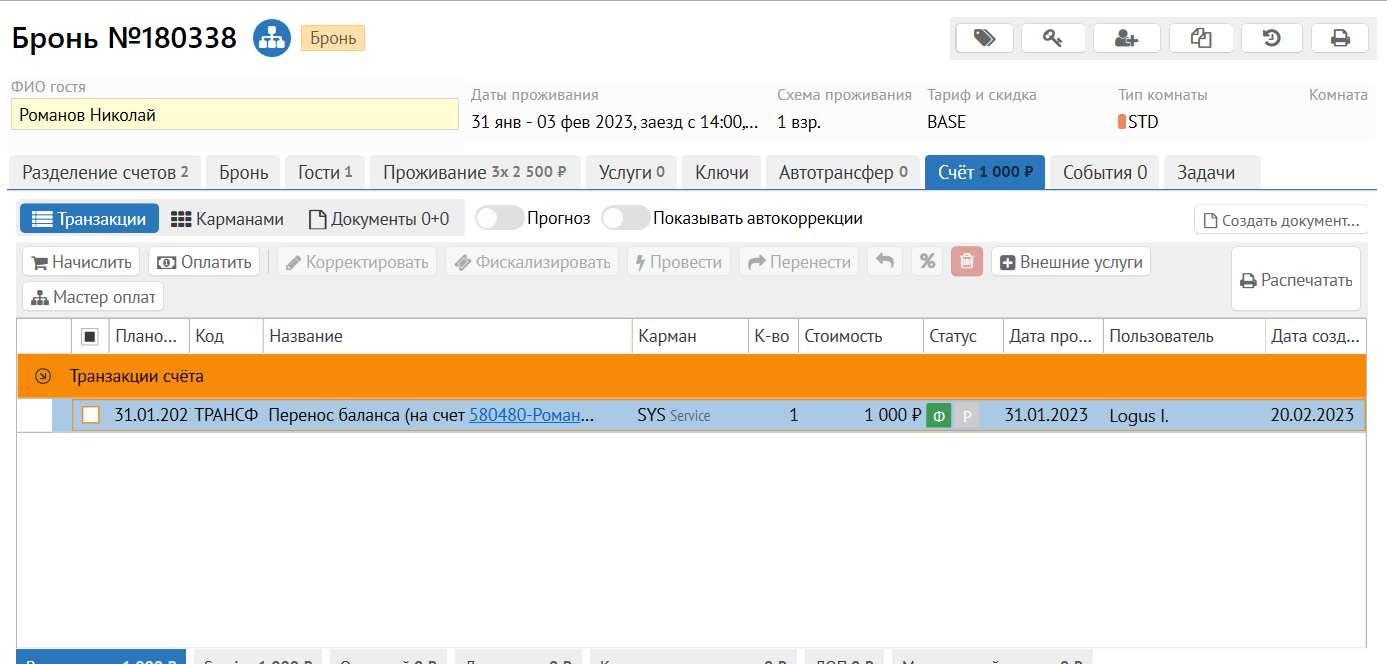This screenshot has height=664, width=1387.
Task: Click the Перенести button
Action: (x=799, y=262)
